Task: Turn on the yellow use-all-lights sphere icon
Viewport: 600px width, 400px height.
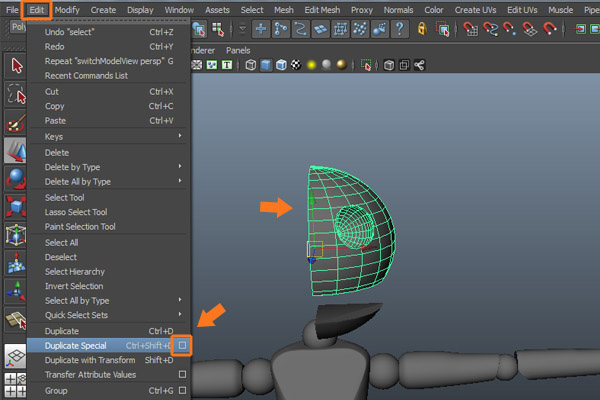Action: (x=311, y=66)
